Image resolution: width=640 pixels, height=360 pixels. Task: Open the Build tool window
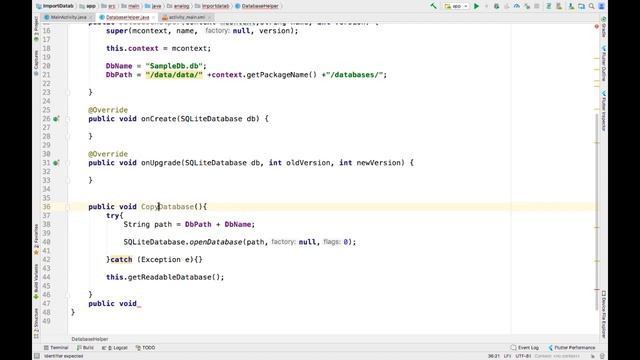85,348
